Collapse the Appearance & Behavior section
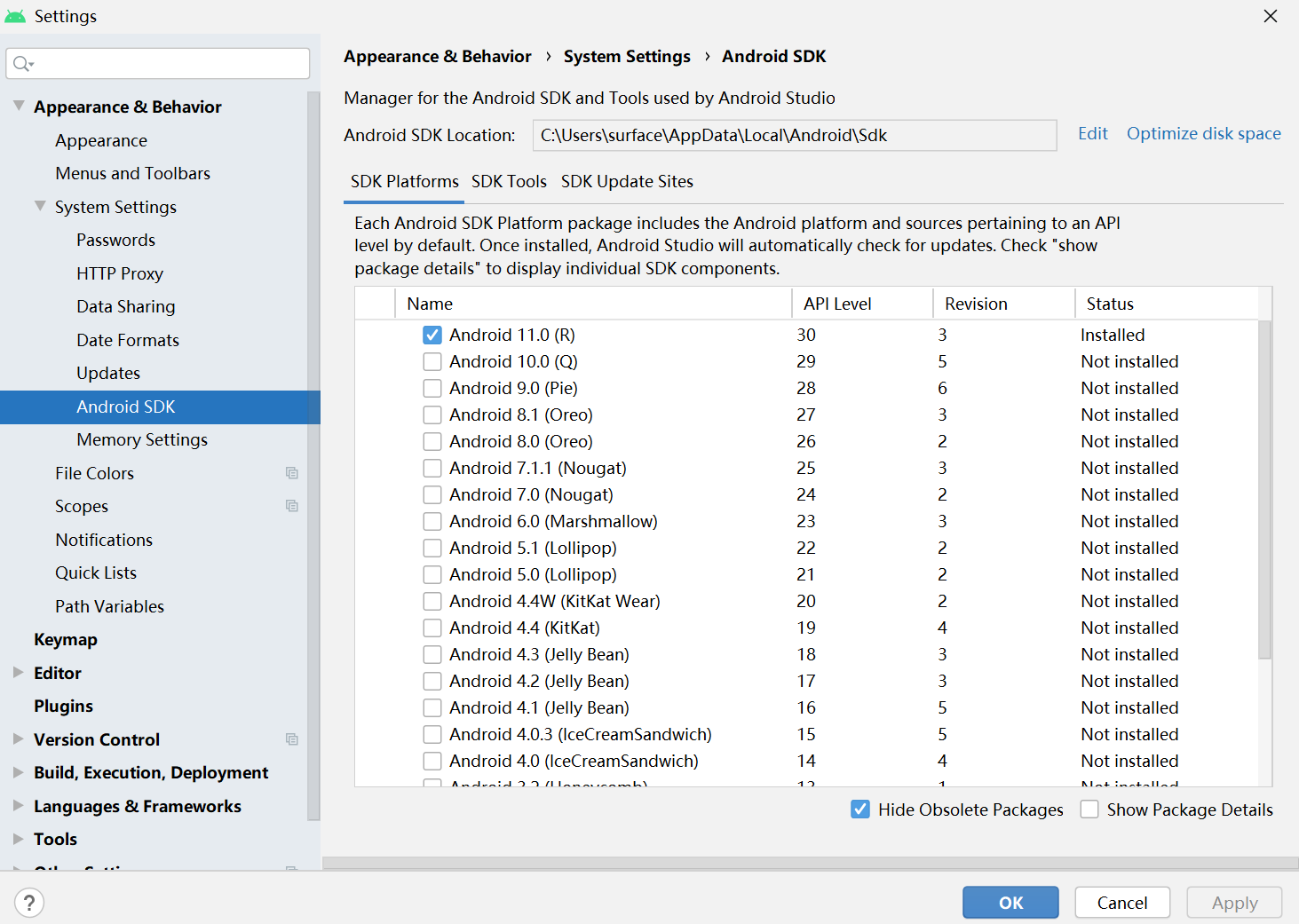Image resolution: width=1299 pixels, height=924 pixels. pos(19,105)
